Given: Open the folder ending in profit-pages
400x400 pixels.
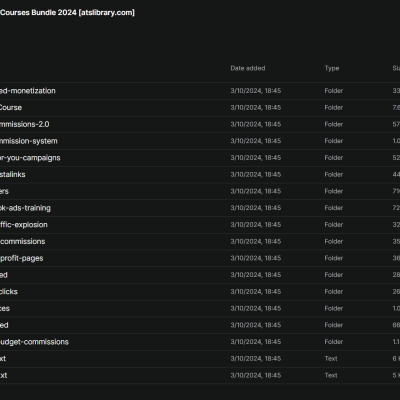Looking at the screenshot, I should pyautogui.click(x=22, y=258).
